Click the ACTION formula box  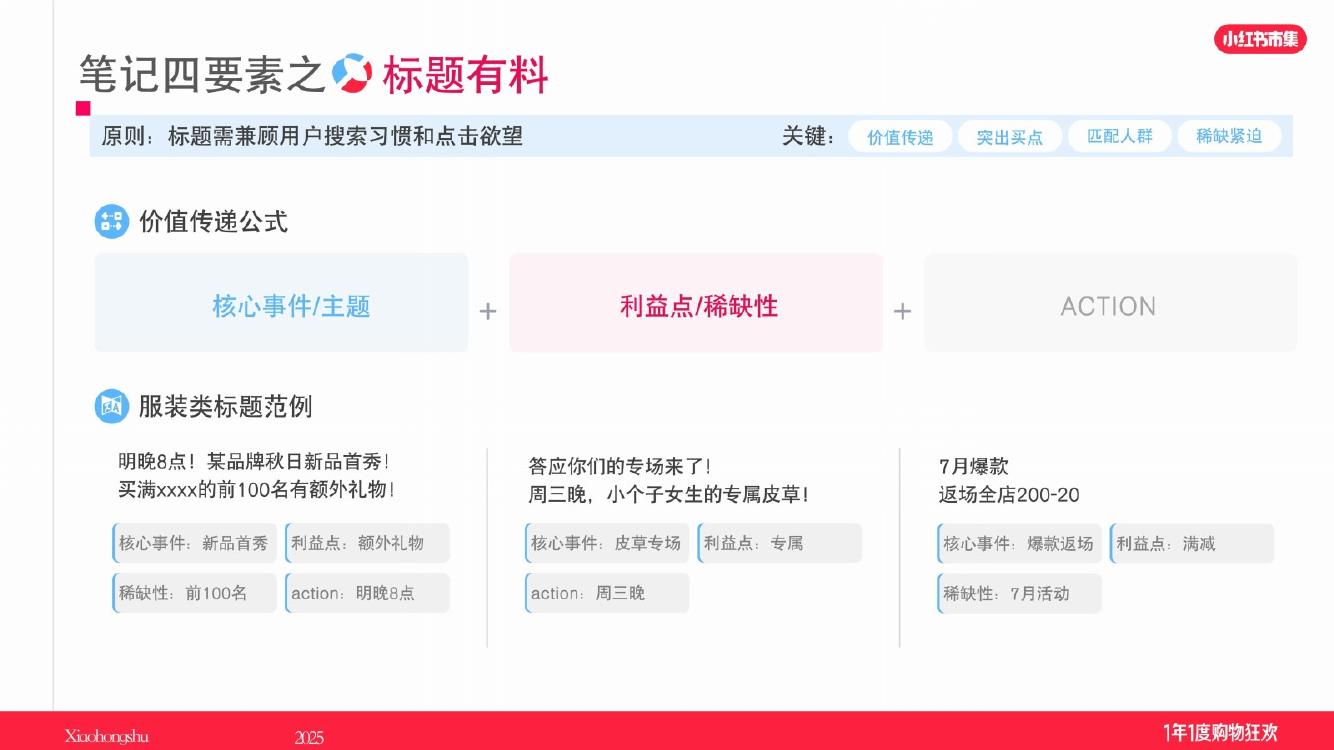click(x=1110, y=303)
